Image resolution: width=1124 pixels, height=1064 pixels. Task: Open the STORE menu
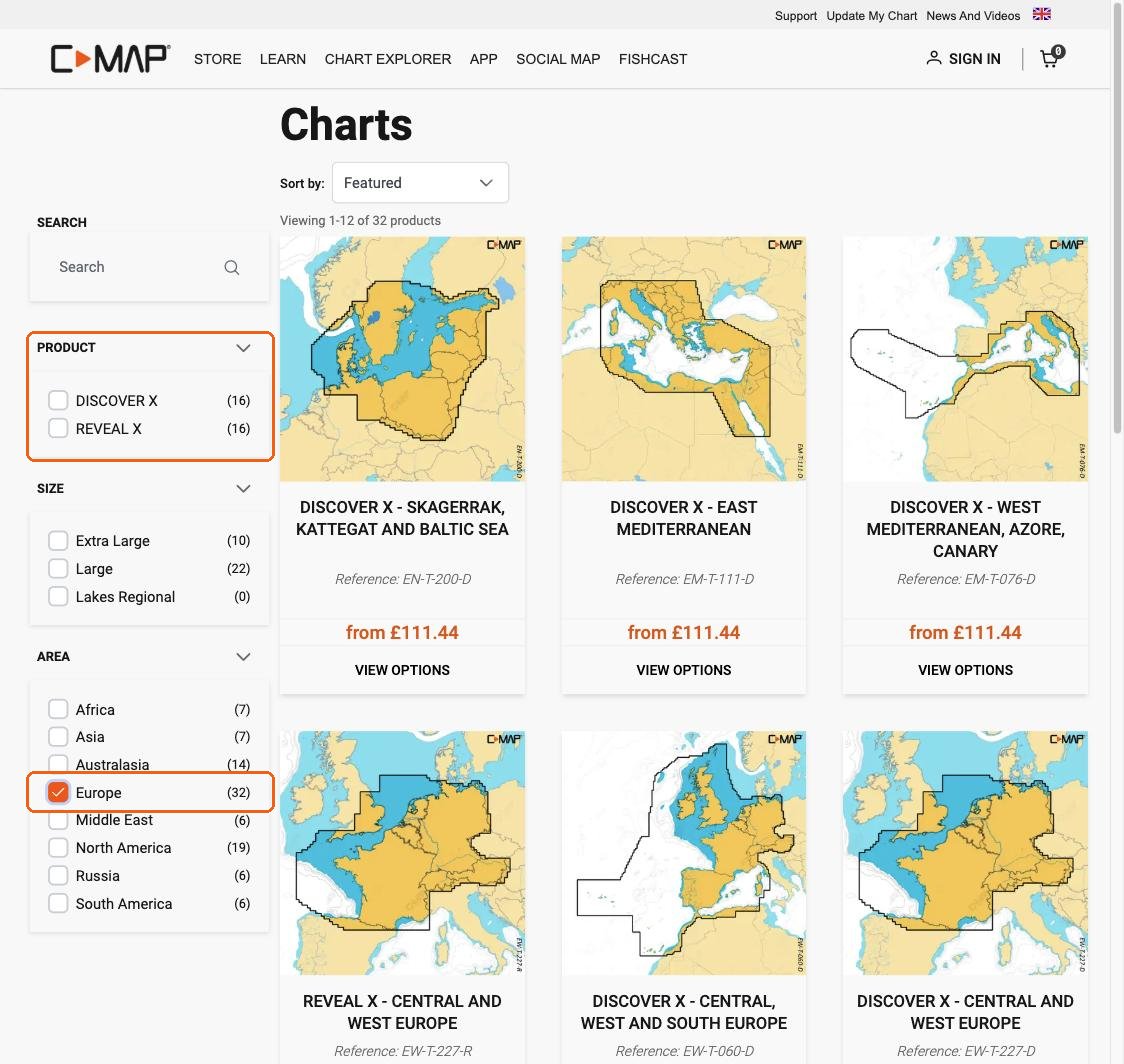[217, 59]
